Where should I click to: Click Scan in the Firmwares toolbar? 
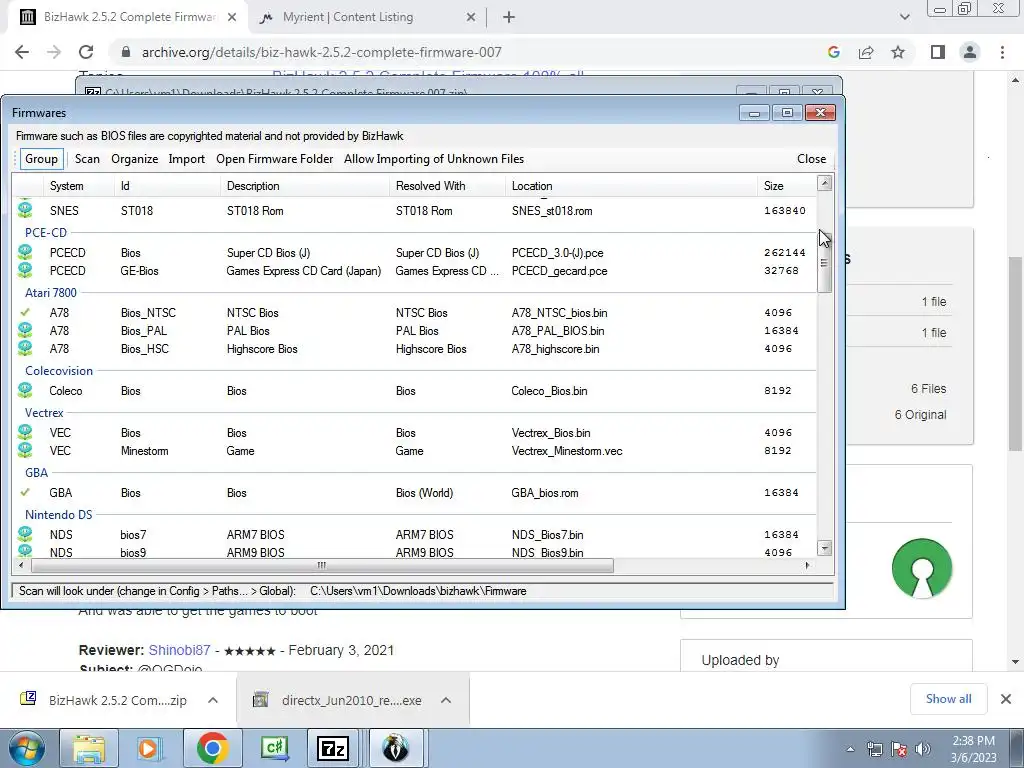click(x=87, y=159)
